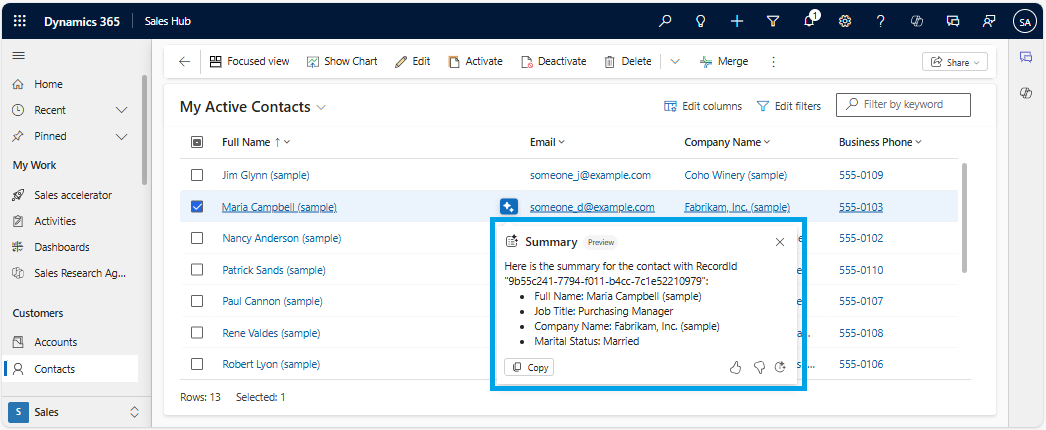Open the Coho Winery (sample) company link
1046x430 pixels.
735,175
